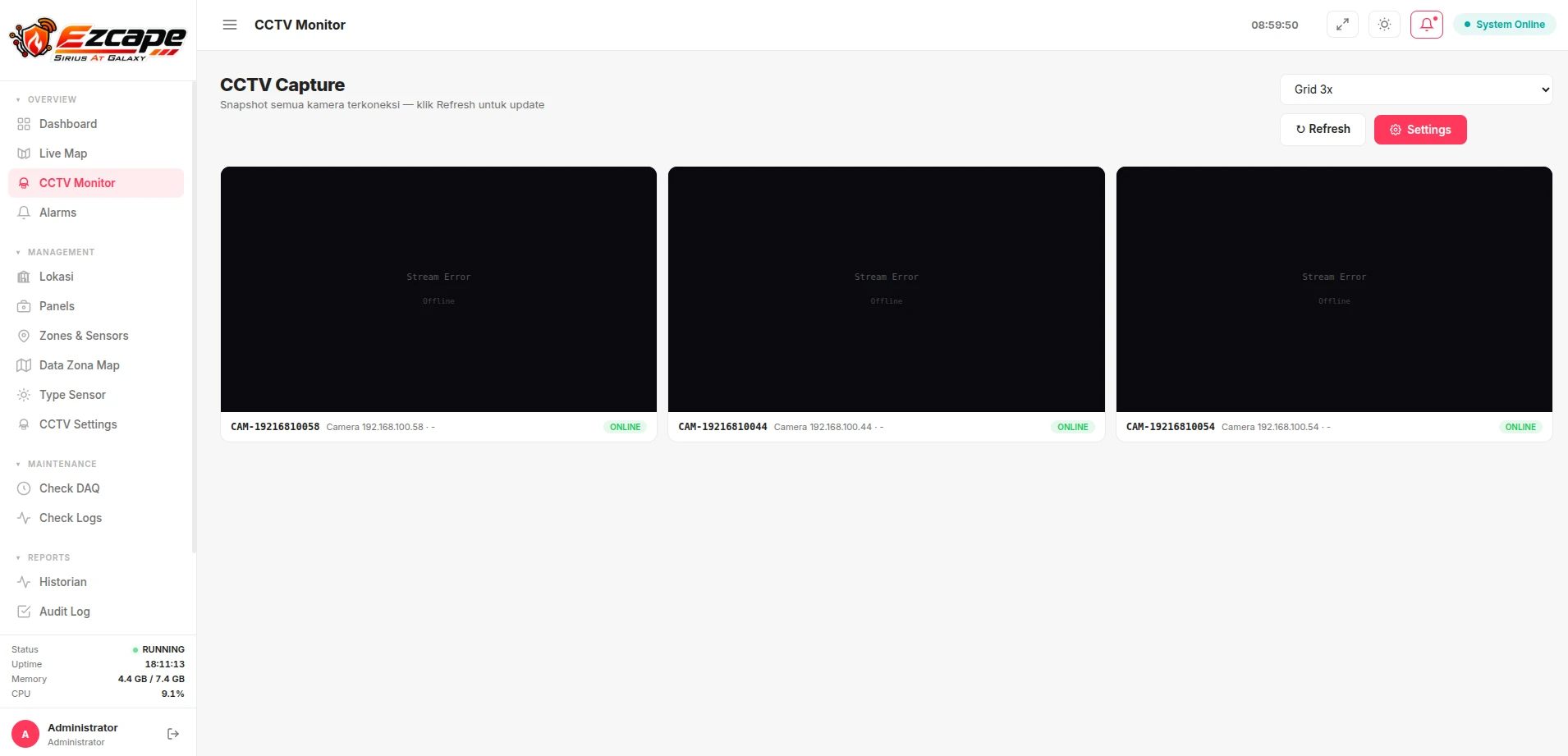Open Lokasi page
Image resolution: width=1568 pixels, height=756 pixels.
tap(96, 277)
